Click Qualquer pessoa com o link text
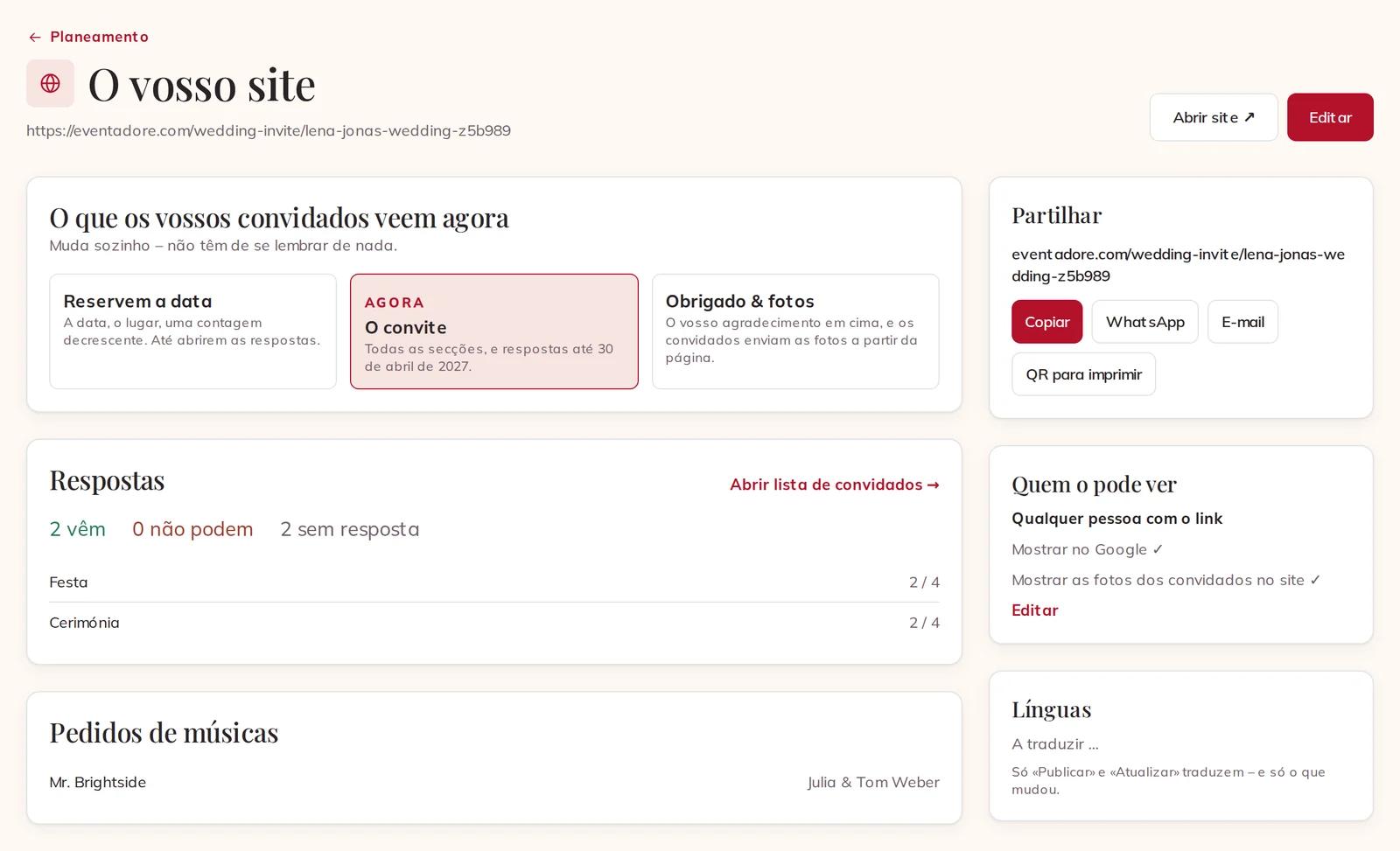The width and height of the screenshot is (1400, 851). 1116,519
